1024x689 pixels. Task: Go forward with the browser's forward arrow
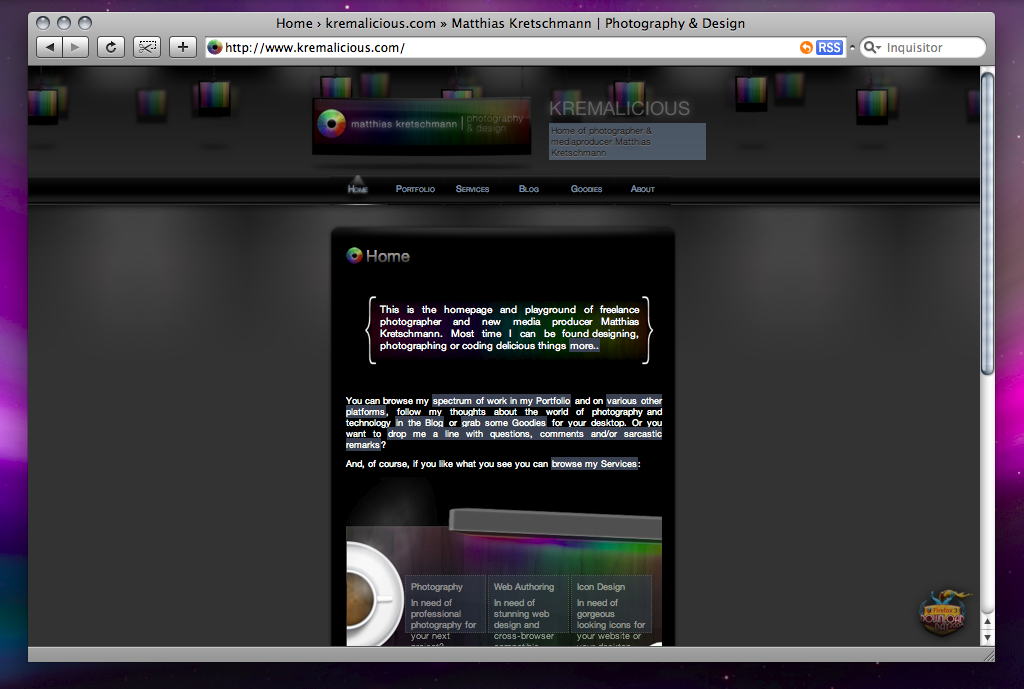click(x=76, y=47)
